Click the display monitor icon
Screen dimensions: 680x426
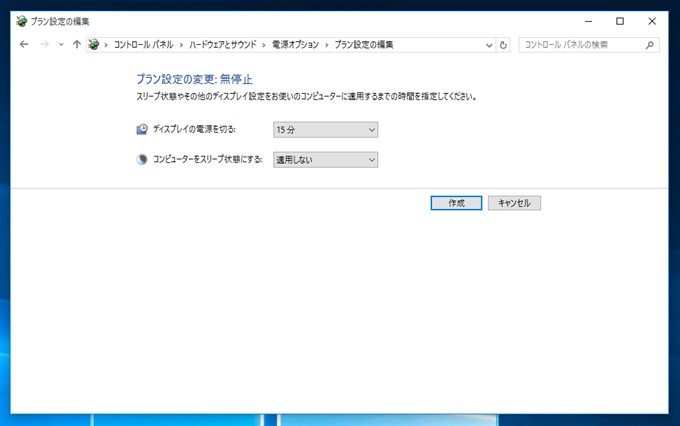142,129
